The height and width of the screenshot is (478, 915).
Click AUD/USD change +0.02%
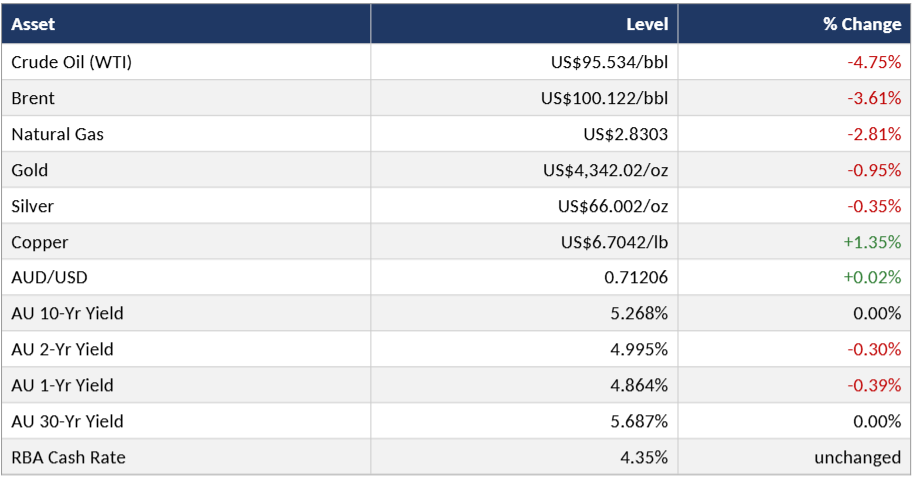872,277
